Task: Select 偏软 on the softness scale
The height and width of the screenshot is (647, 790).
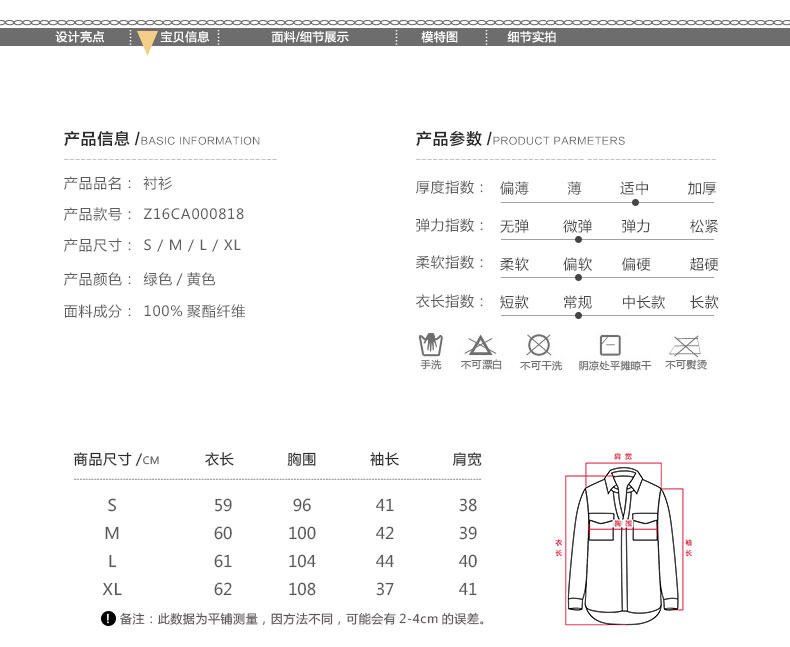Action: [577, 264]
